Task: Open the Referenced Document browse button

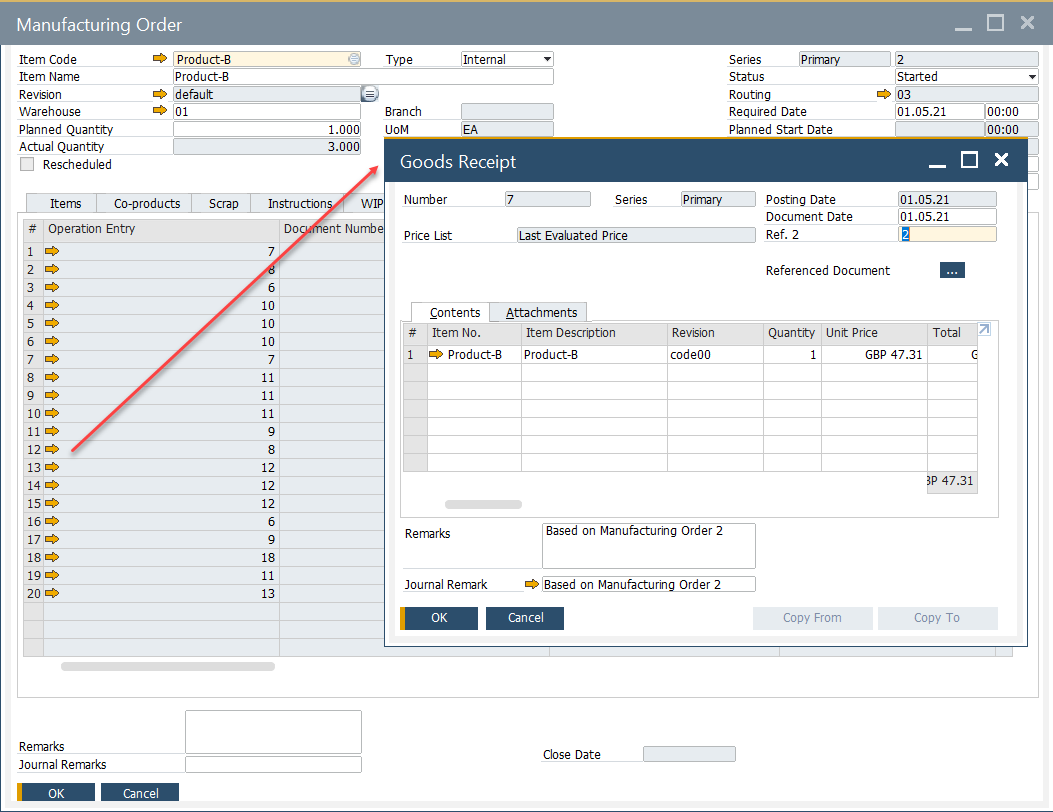Action: 951,270
